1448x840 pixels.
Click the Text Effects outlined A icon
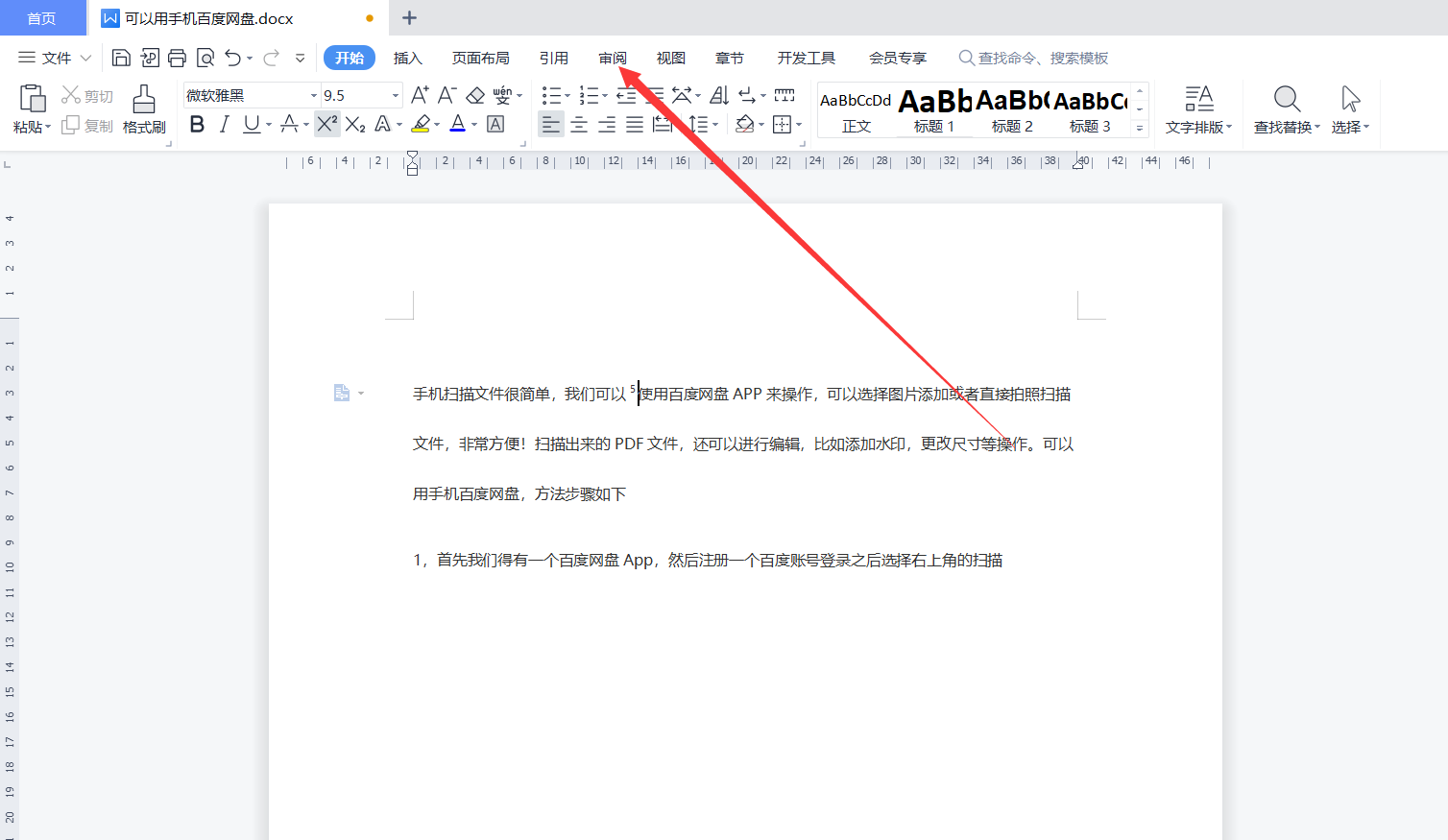click(383, 124)
